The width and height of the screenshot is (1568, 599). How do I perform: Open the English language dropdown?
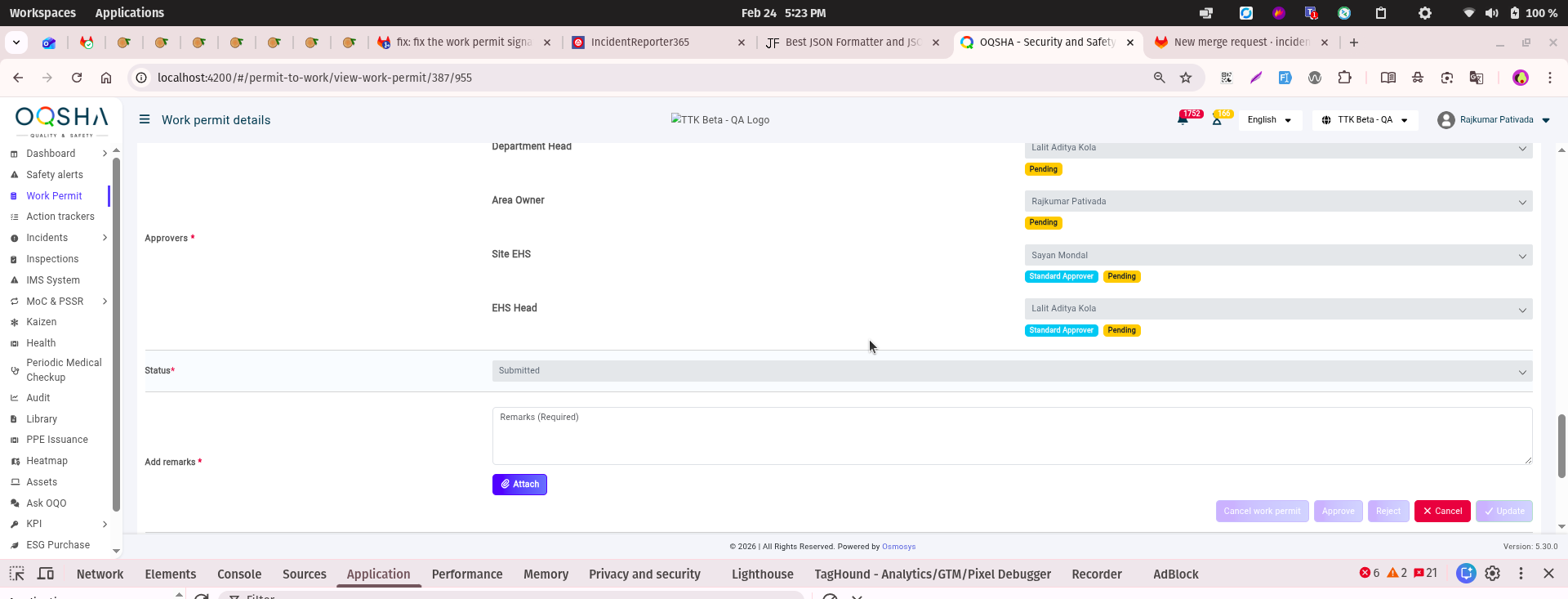click(x=1269, y=120)
